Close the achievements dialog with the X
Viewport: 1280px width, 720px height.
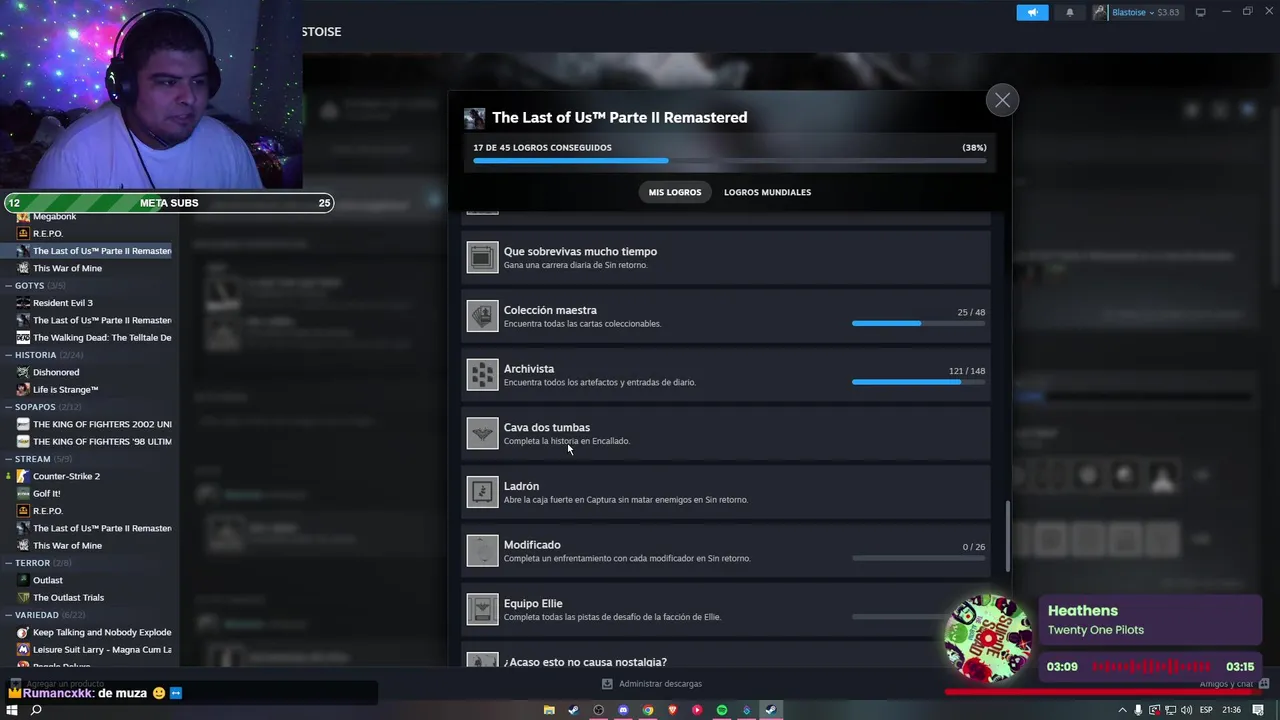click(x=1002, y=100)
